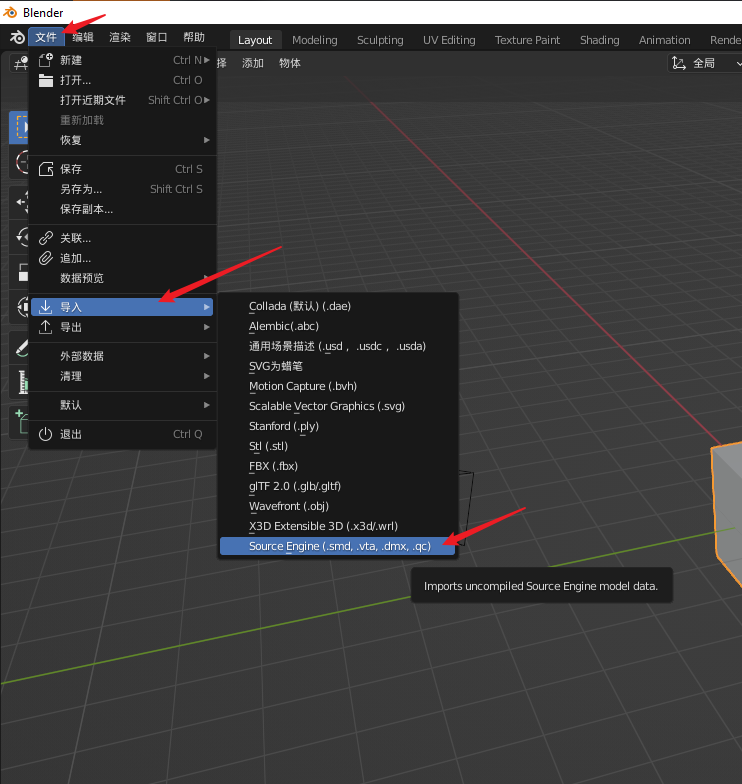
Task: Open the 文件 (File) menu
Action: 46,37
